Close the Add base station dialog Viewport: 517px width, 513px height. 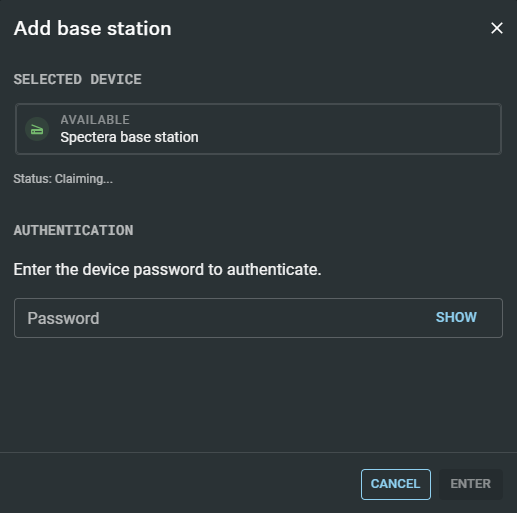[x=497, y=28]
